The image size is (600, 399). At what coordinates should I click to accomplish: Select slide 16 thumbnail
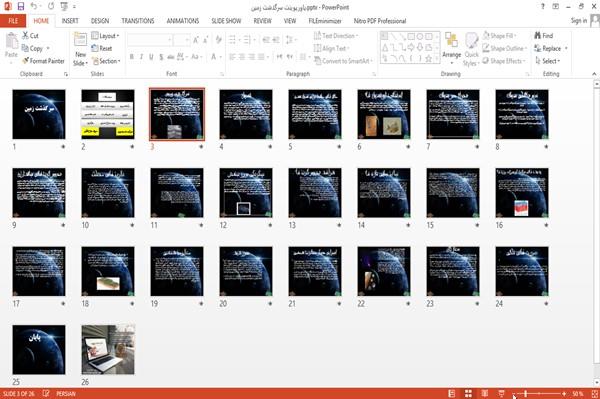(x=522, y=192)
